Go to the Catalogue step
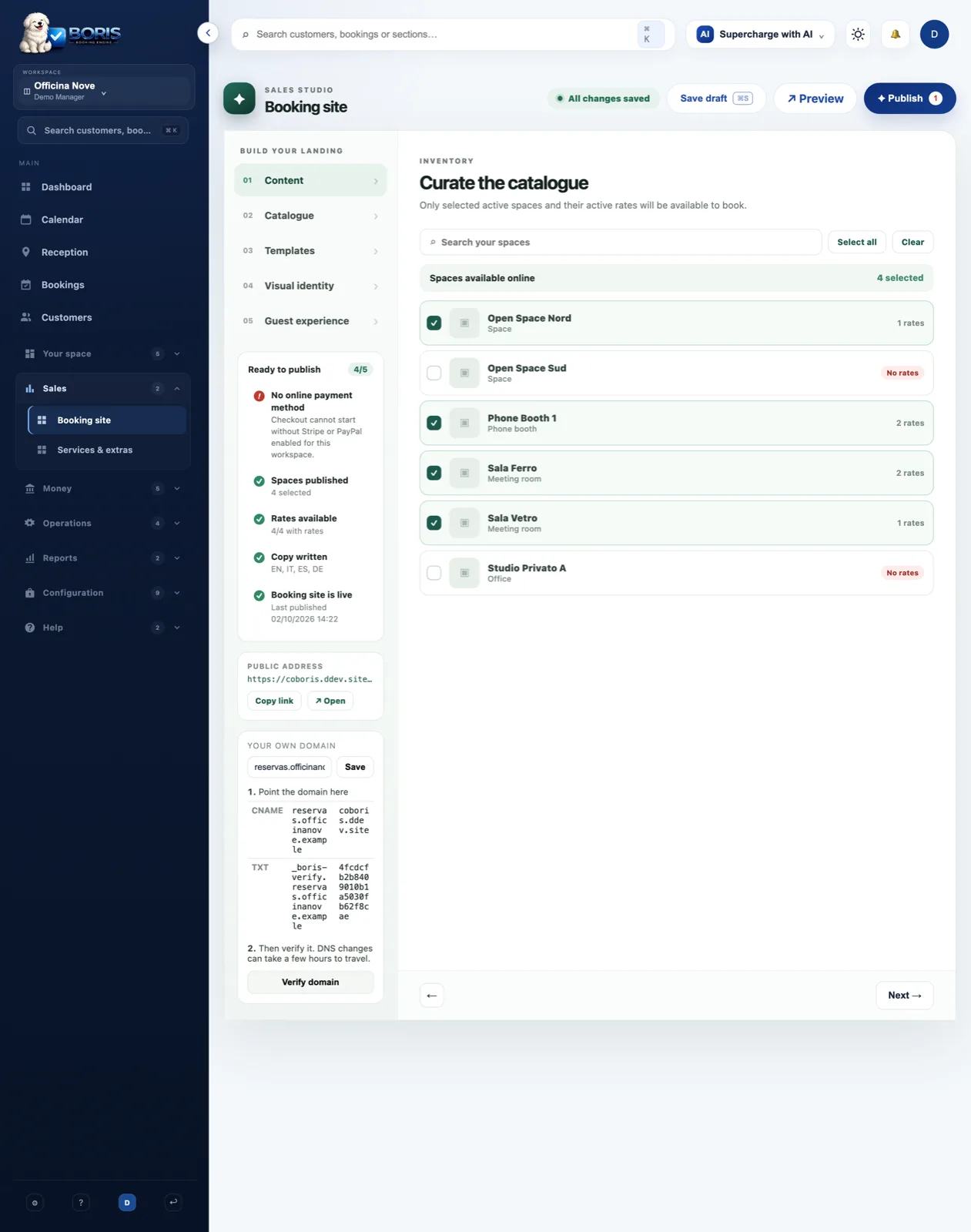Viewport: 971px width, 1232px height. coord(310,216)
